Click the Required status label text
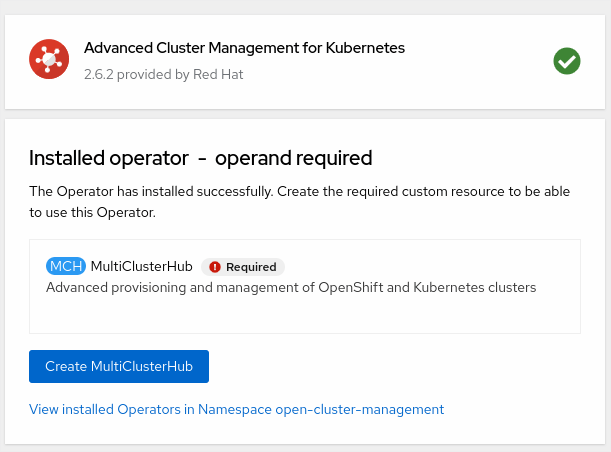The width and height of the screenshot is (611, 452). click(251, 267)
